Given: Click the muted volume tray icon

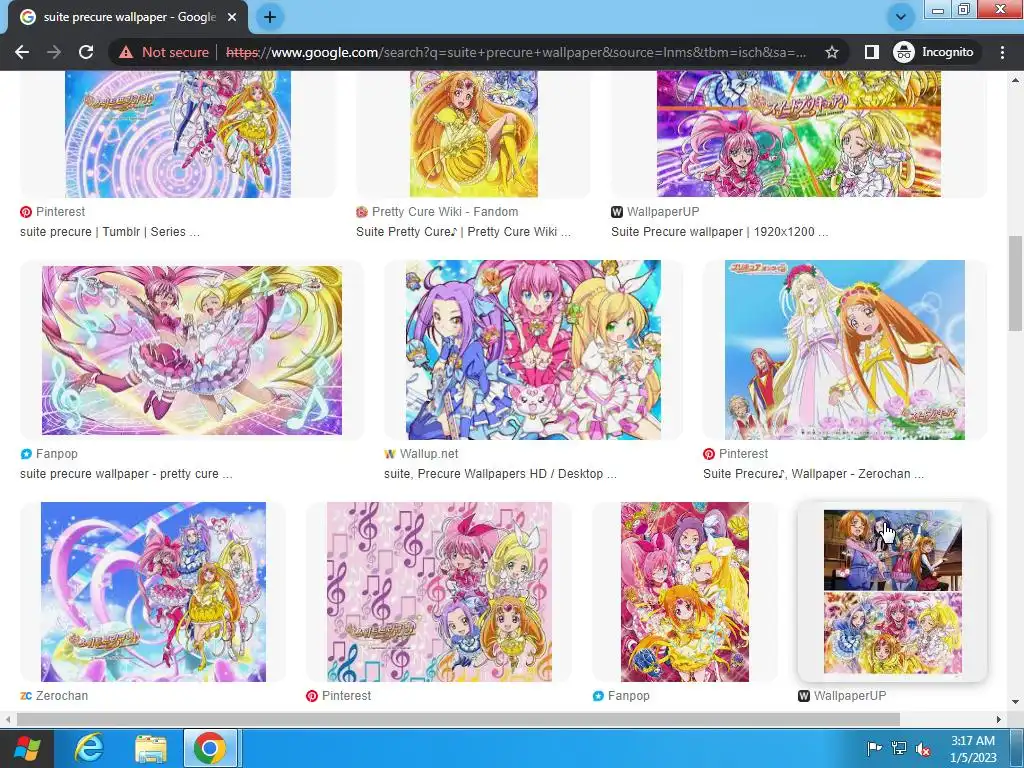Looking at the screenshot, I should tap(923, 748).
